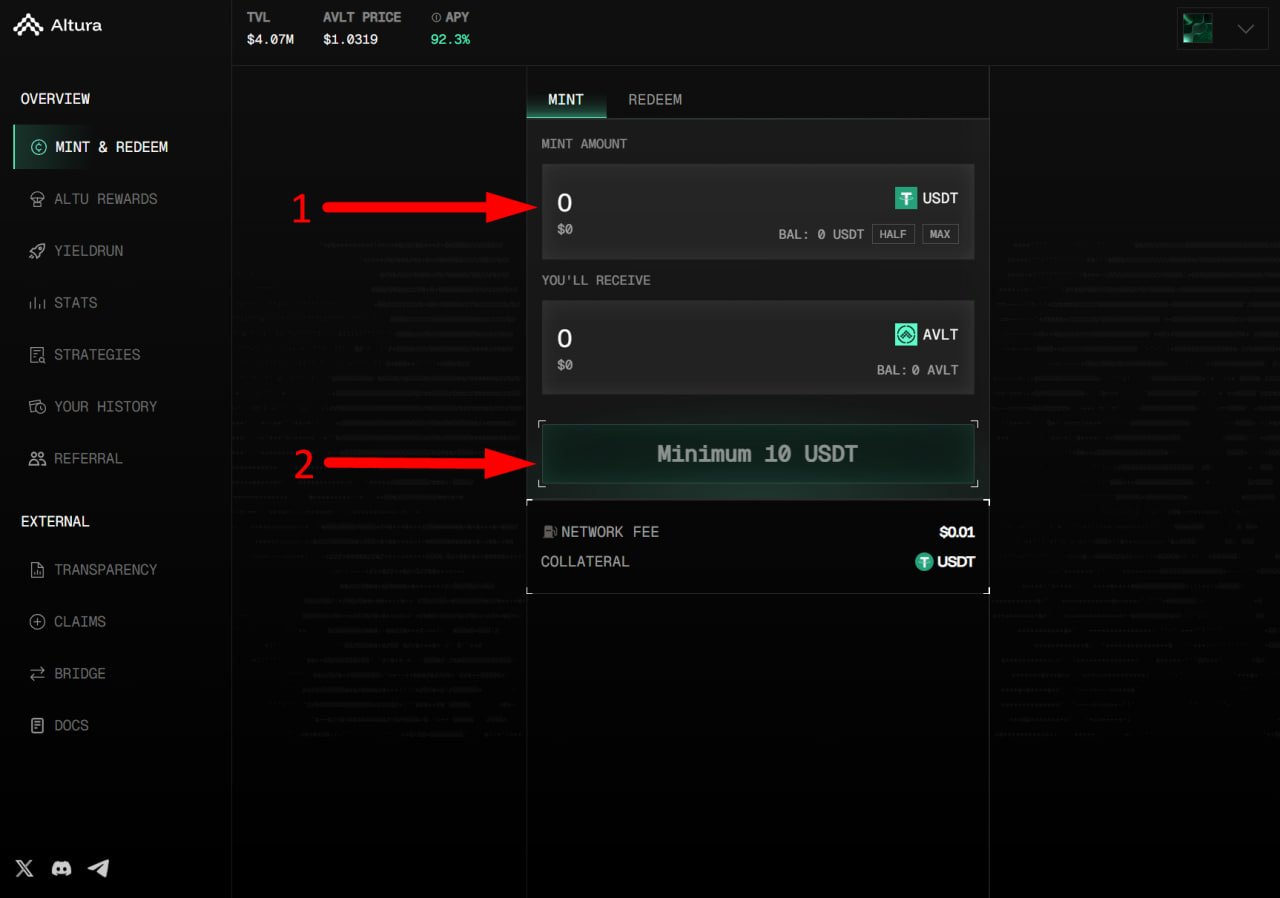Click the Minimum 10 USDT button
This screenshot has height=898, width=1280.
tap(757, 454)
